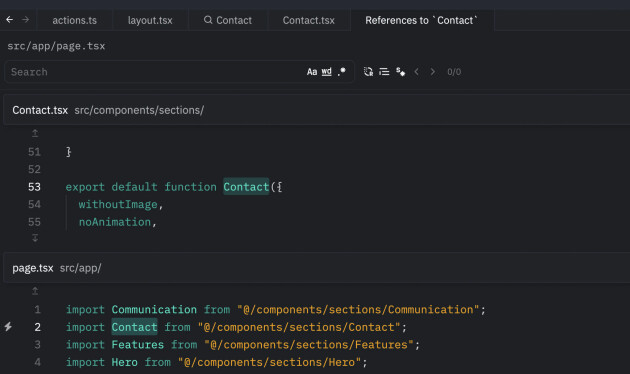Click highlighted Contact import on line 2
Viewport: 630px width, 374px height.
point(134,327)
